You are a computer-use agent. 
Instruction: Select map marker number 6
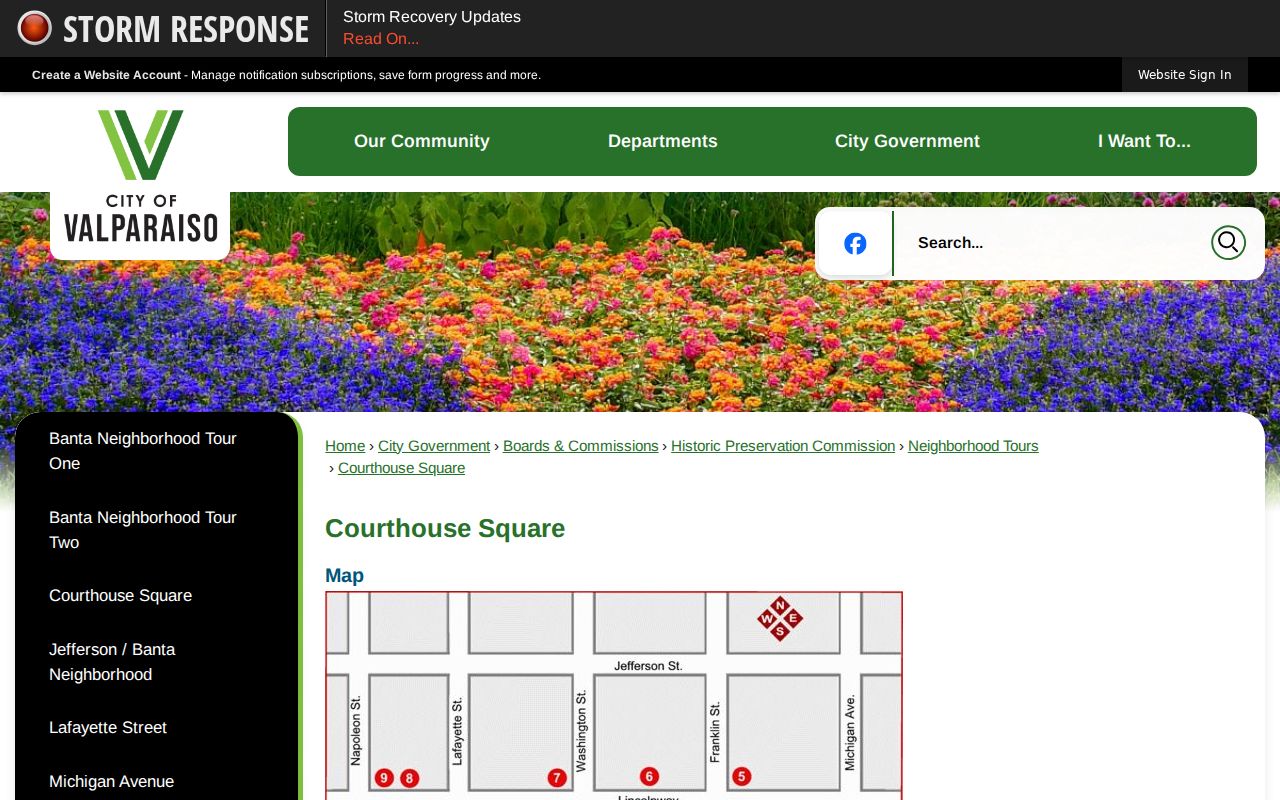click(x=649, y=776)
